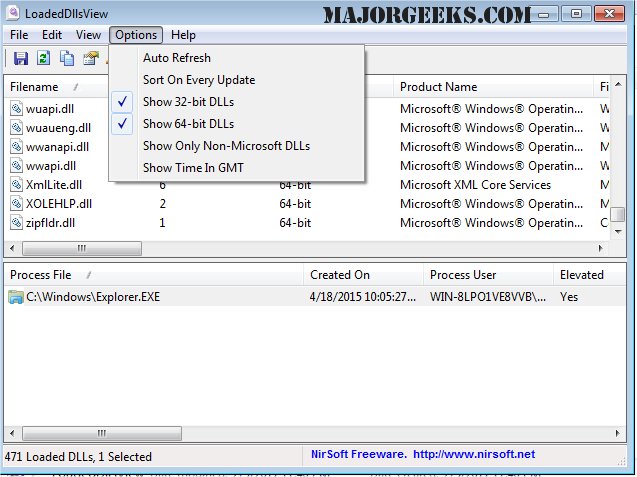Open the Edit menu

(x=52, y=35)
